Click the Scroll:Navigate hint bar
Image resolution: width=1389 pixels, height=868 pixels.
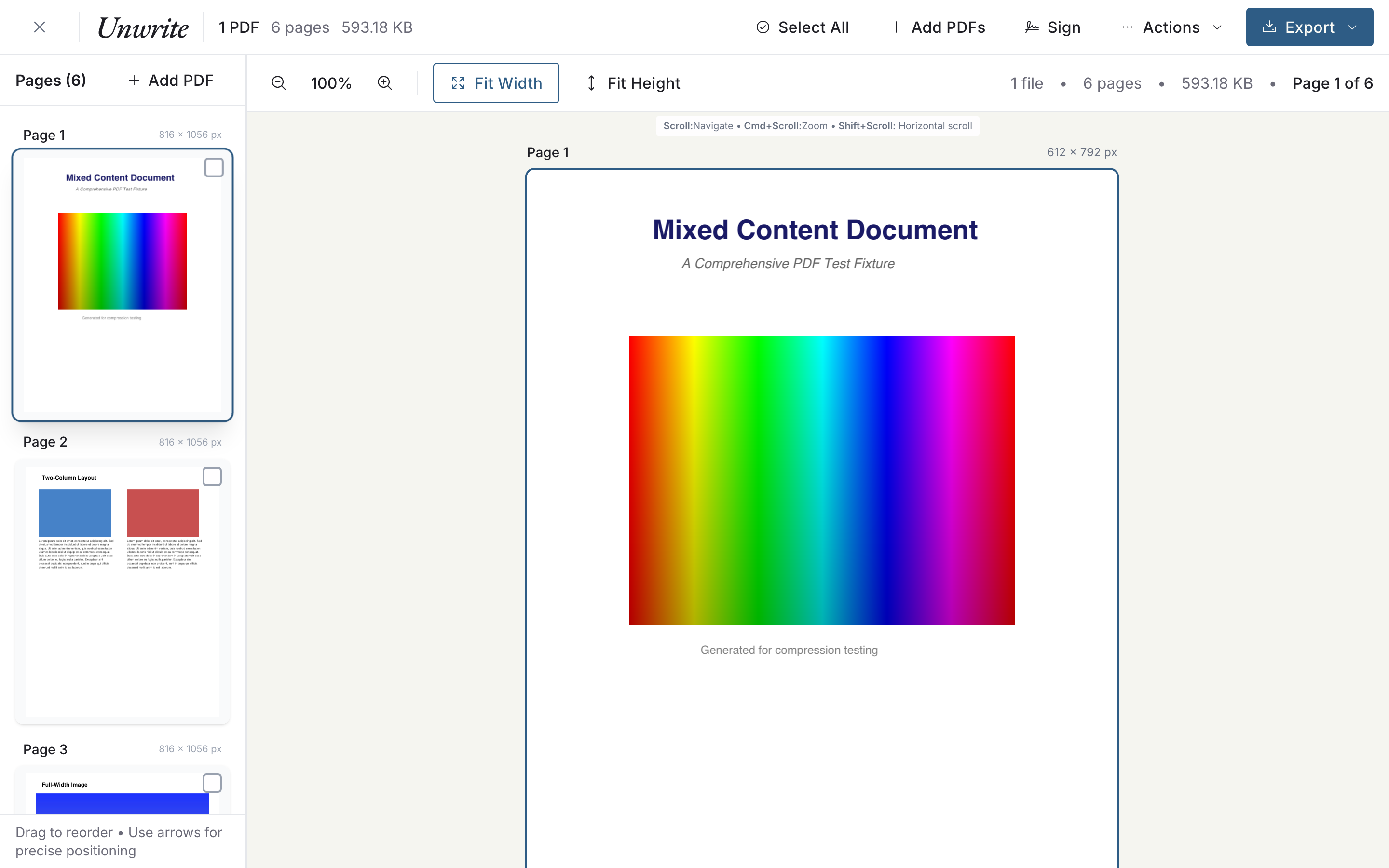(817, 126)
